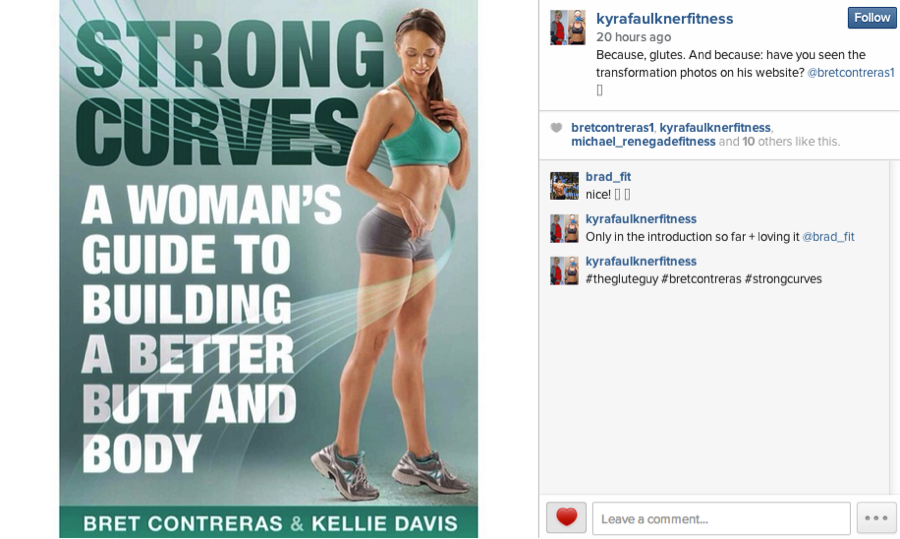Click the comments panel scrollbar
This screenshot has width=900, height=539.
tap(894, 327)
